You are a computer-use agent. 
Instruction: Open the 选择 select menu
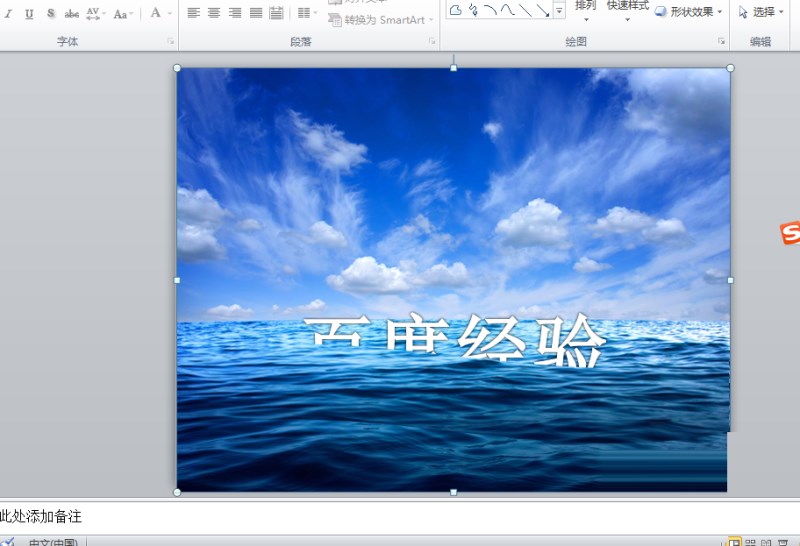[x=761, y=11]
